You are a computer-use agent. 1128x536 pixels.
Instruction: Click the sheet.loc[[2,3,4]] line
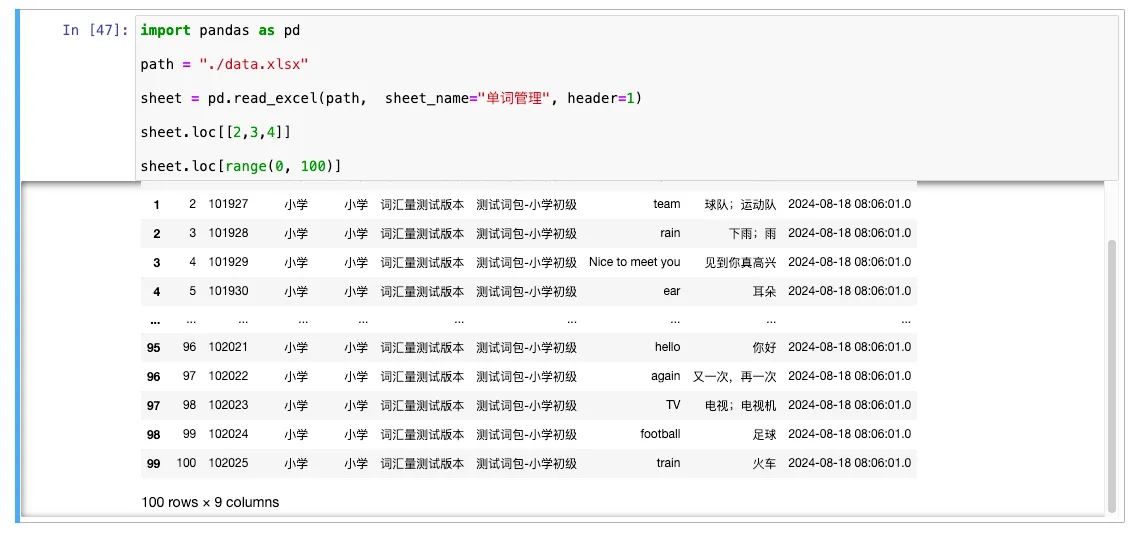pos(215,132)
